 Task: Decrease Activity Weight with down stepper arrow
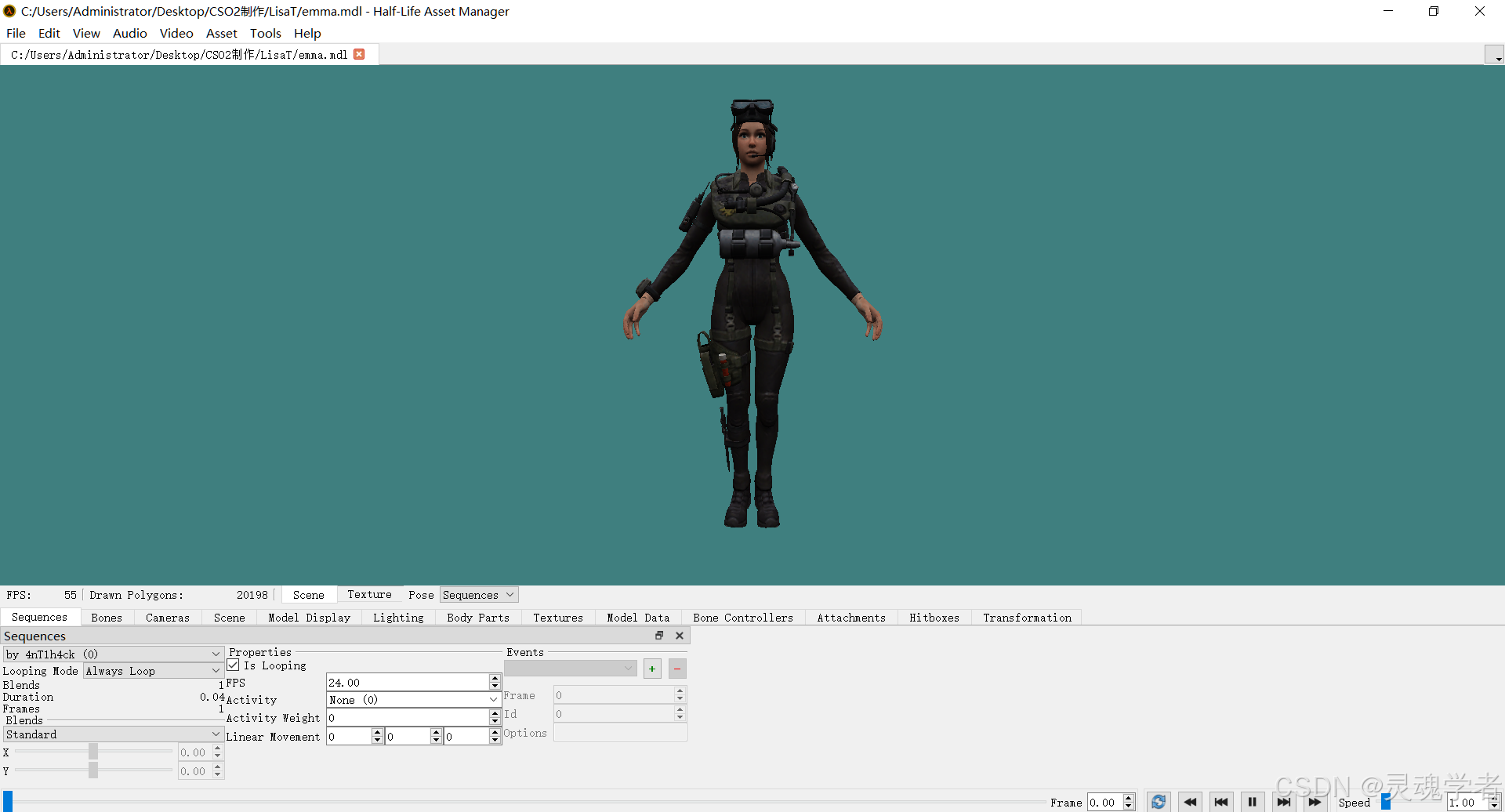(495, 723)
